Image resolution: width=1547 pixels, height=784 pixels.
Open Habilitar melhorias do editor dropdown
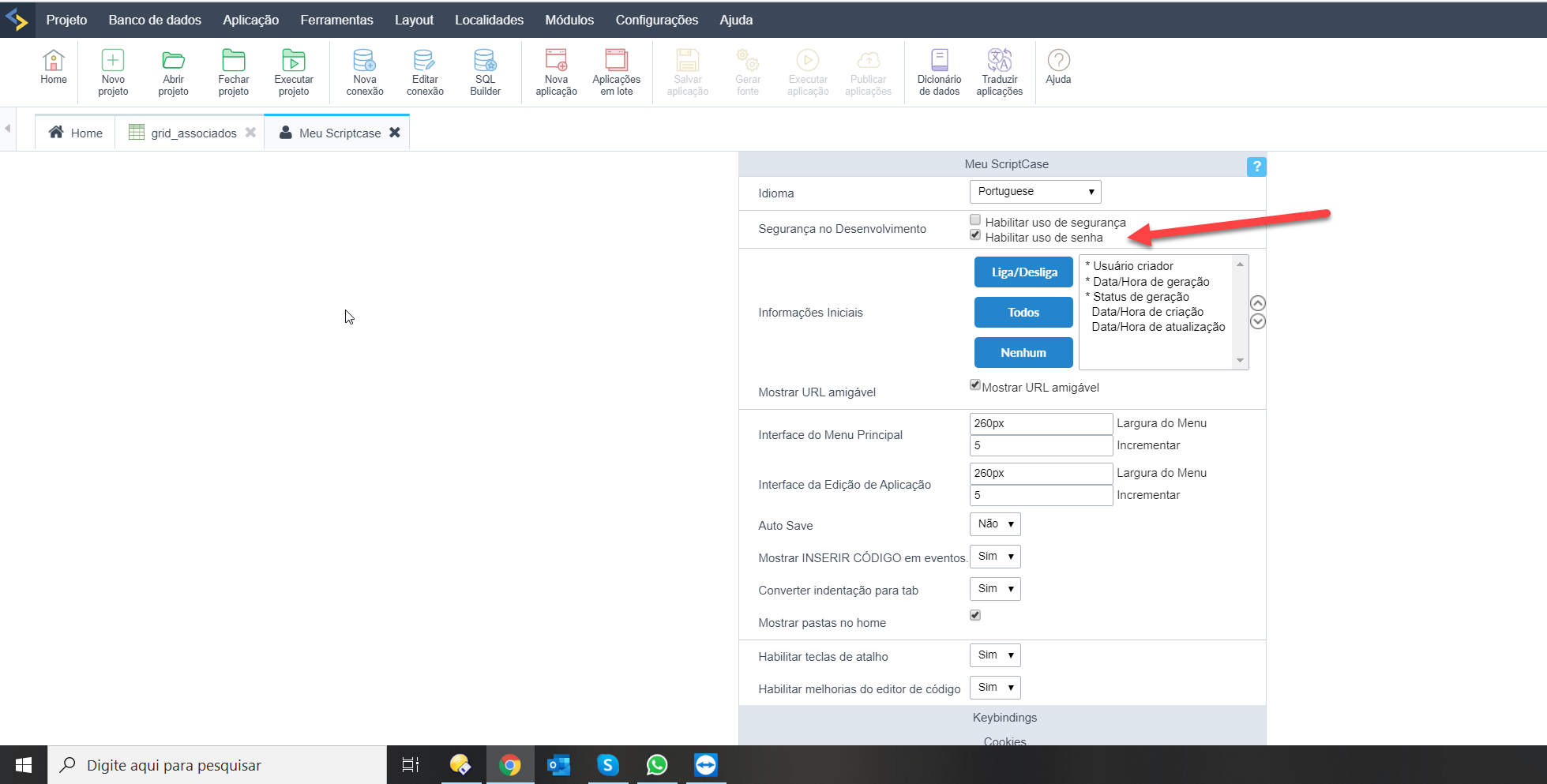point(995,688)
